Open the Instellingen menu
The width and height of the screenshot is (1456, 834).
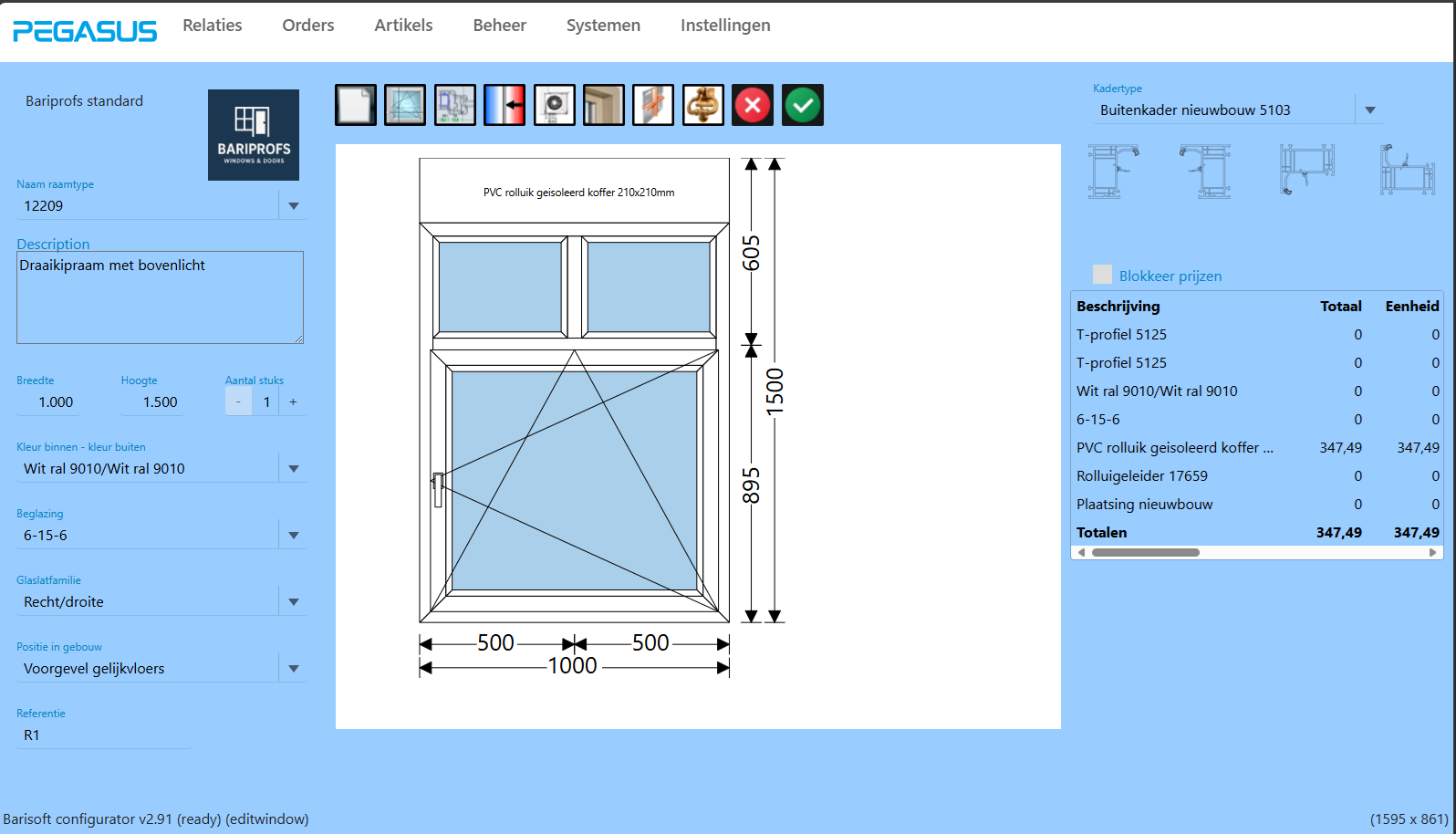pos(725,26)
